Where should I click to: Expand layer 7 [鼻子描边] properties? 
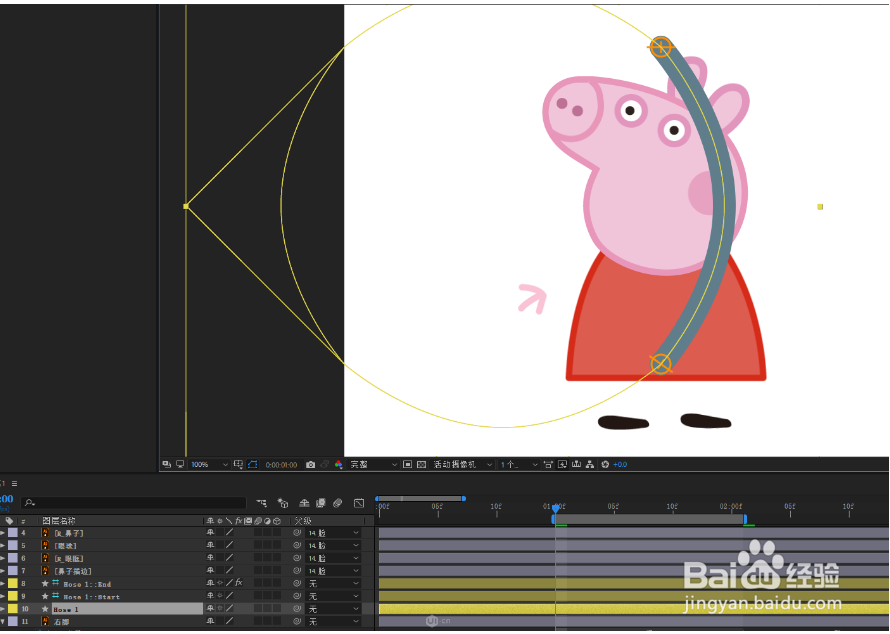pyautogui.click(x=2, y=570)
